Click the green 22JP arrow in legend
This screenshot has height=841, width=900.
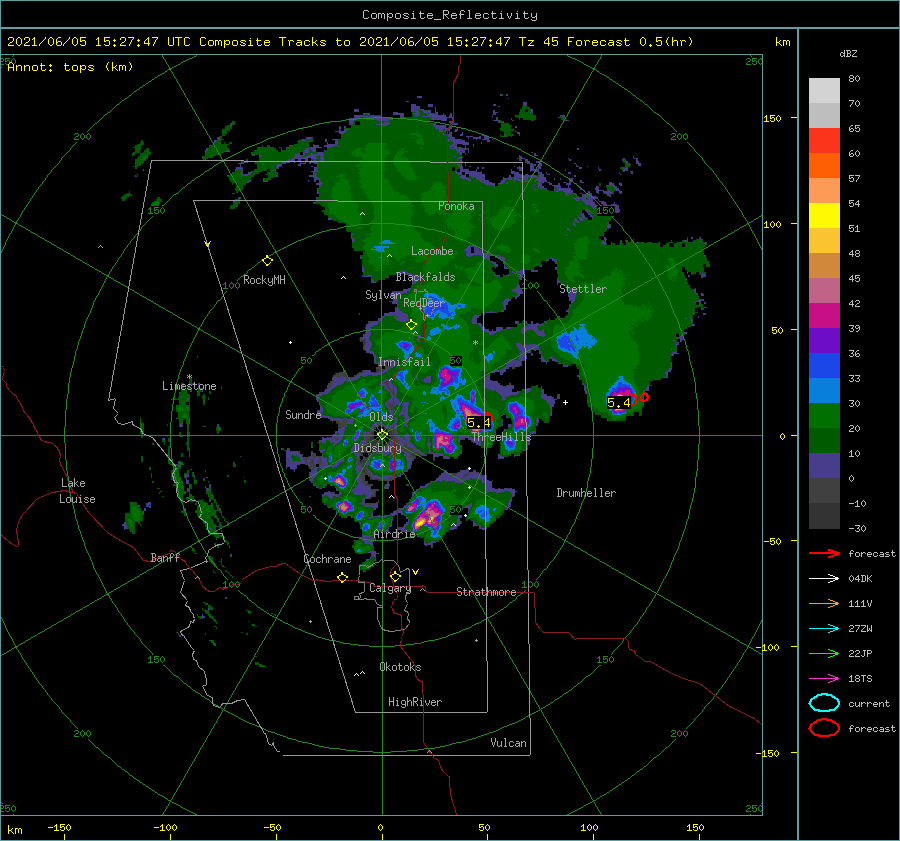point(824,653)
